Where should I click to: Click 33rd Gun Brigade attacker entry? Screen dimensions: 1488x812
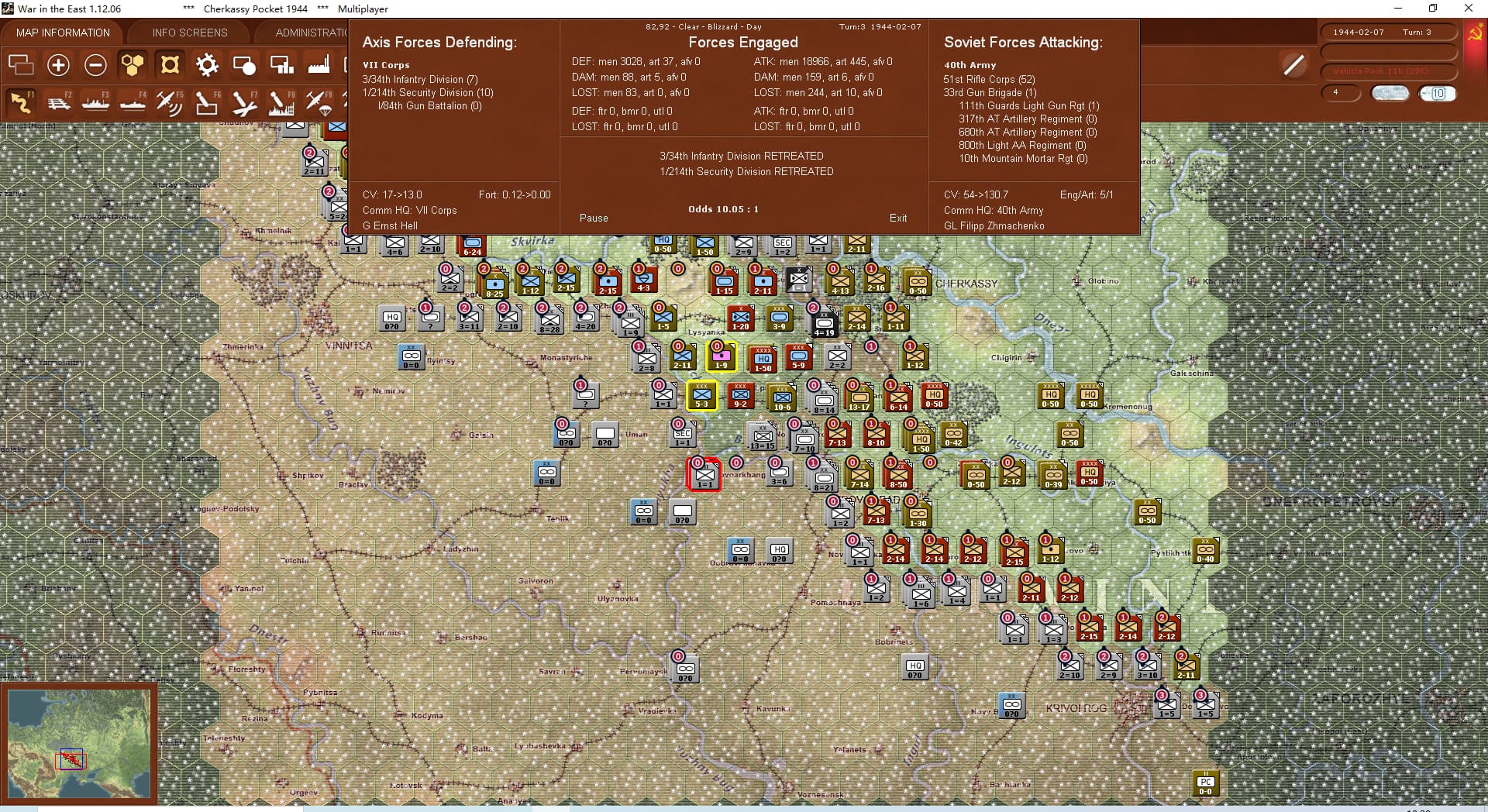(x=990, y=92)
